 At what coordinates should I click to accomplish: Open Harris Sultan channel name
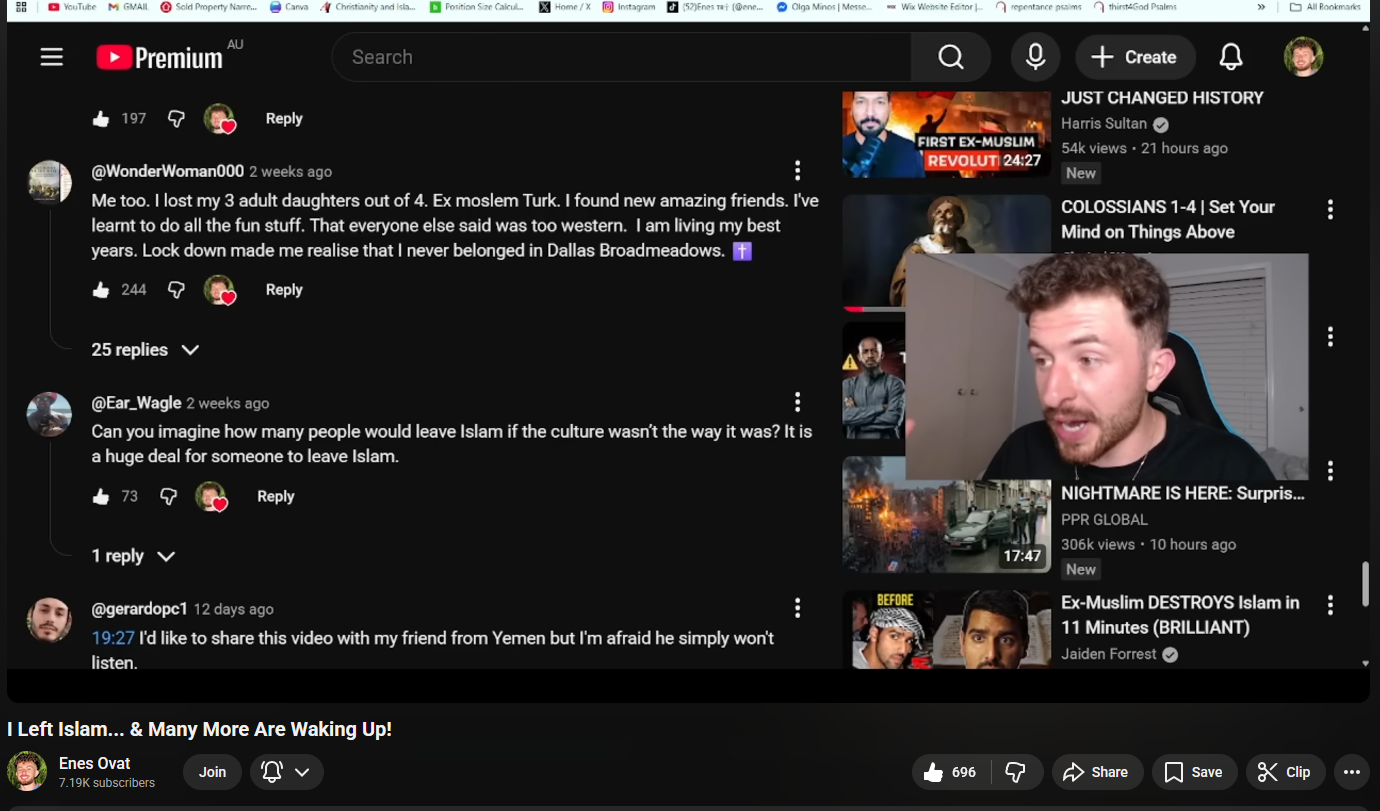click(1104, 124)
